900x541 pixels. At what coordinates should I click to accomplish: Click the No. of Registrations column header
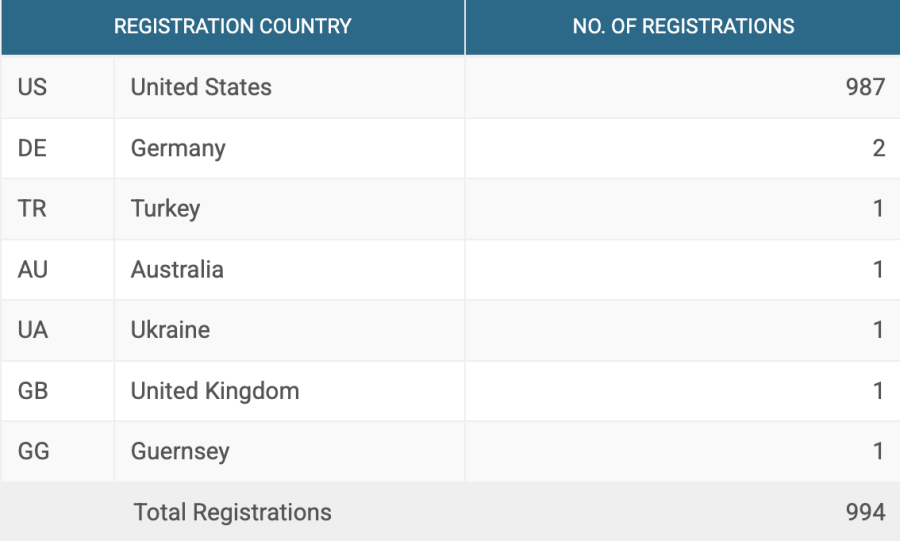(x=683, y=27)
